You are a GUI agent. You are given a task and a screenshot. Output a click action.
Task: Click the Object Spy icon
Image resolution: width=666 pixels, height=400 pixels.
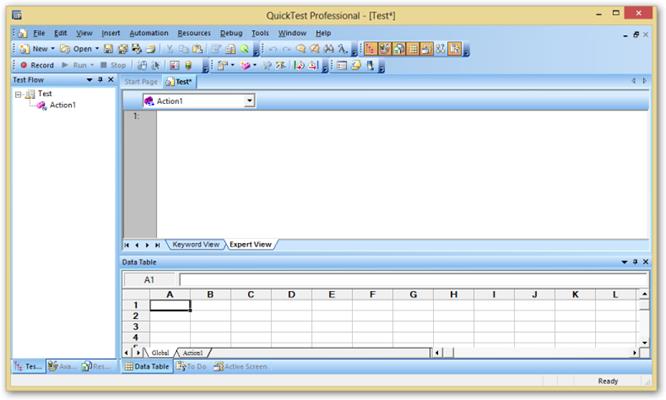tap(370, 65)
